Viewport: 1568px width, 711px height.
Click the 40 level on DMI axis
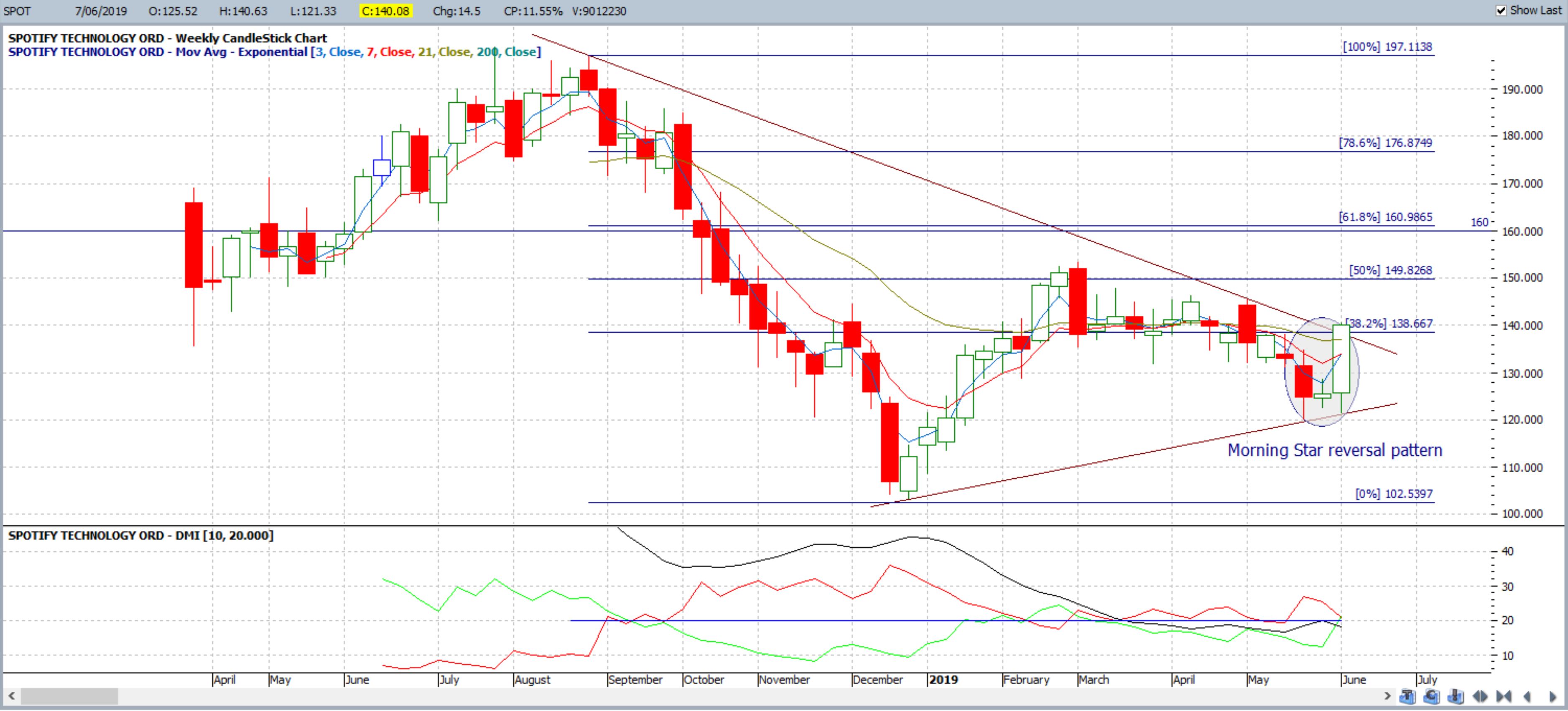[1507, 552]
